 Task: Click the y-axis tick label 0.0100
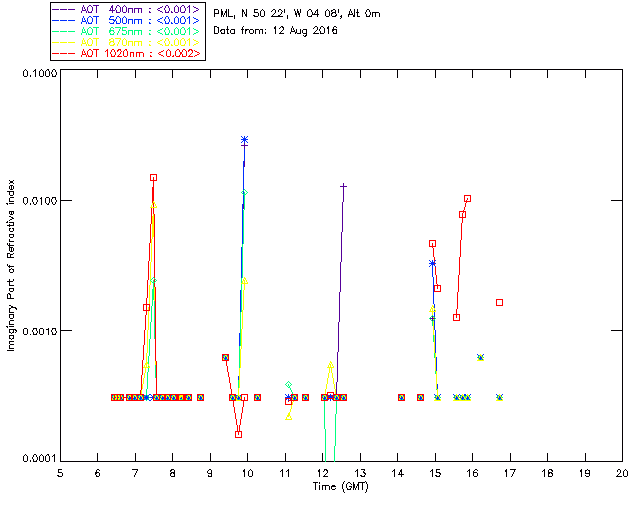(x=39, y=201)
